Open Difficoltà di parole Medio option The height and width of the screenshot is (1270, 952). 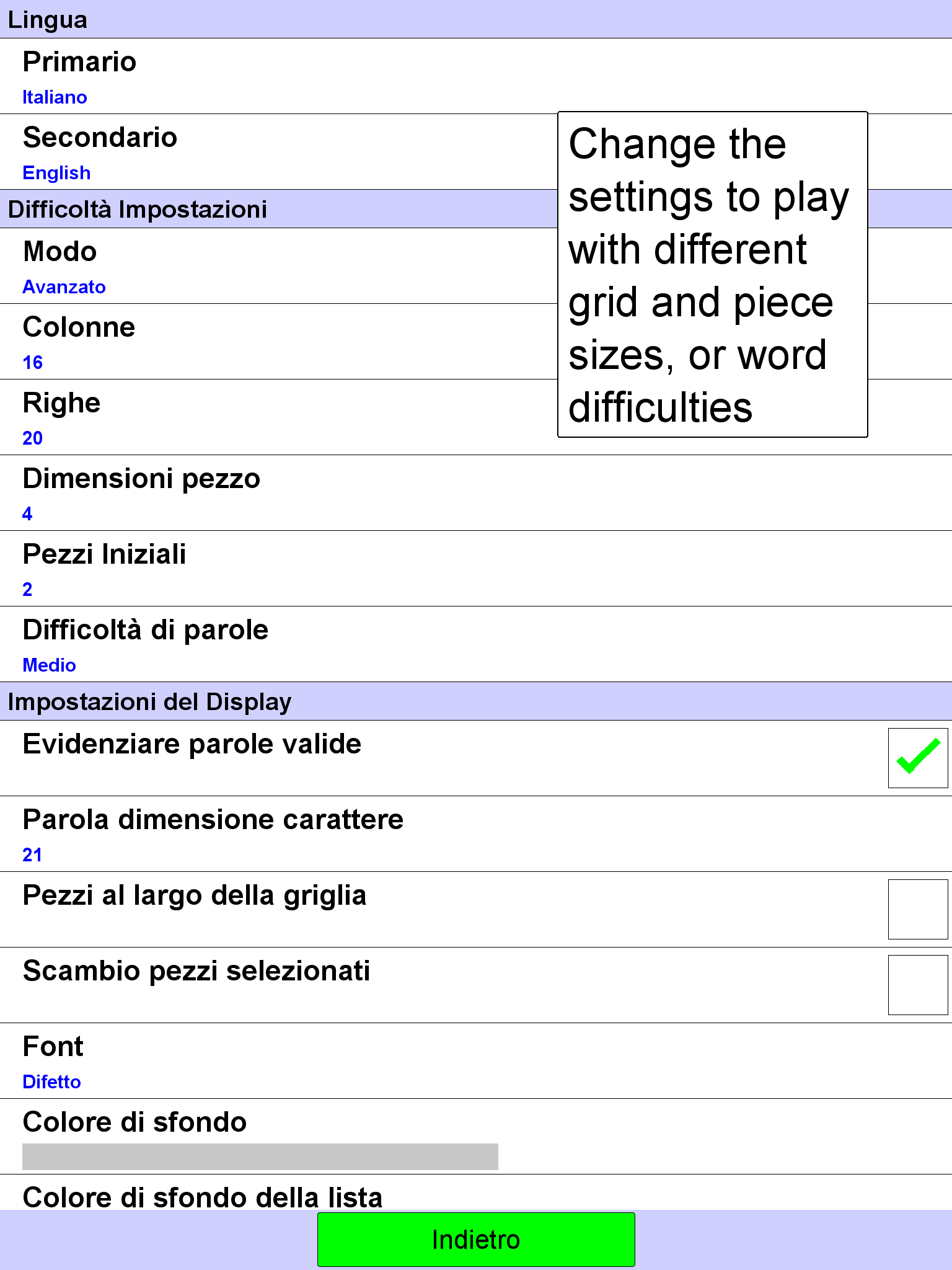[x=476, y=644]
